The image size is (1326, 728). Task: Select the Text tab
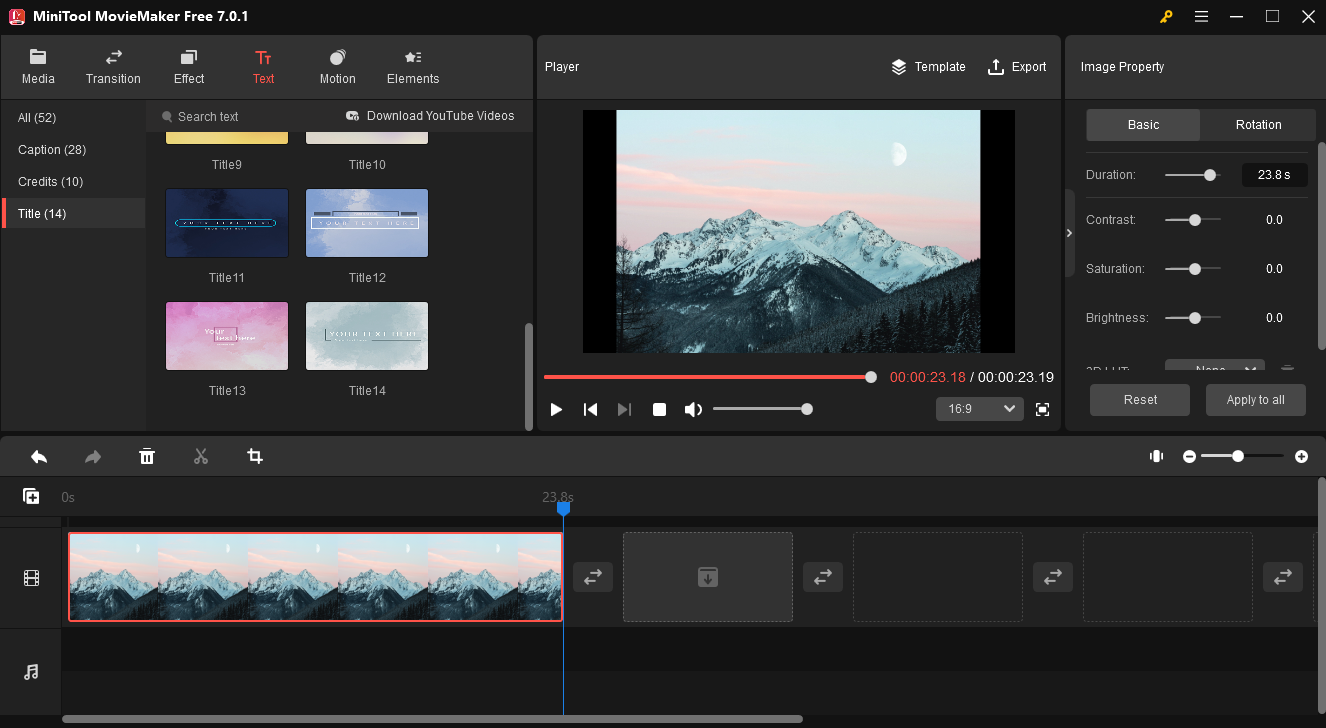tap(263, 66)
